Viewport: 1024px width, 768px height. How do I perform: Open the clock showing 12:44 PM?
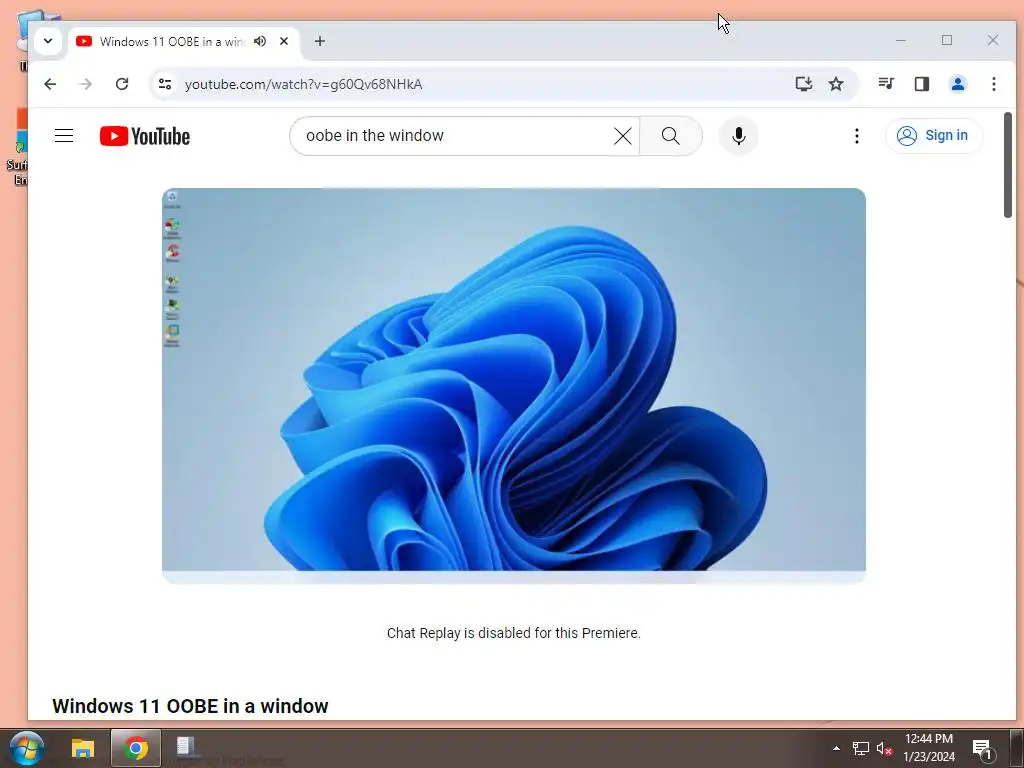click(x=929, y=748)
